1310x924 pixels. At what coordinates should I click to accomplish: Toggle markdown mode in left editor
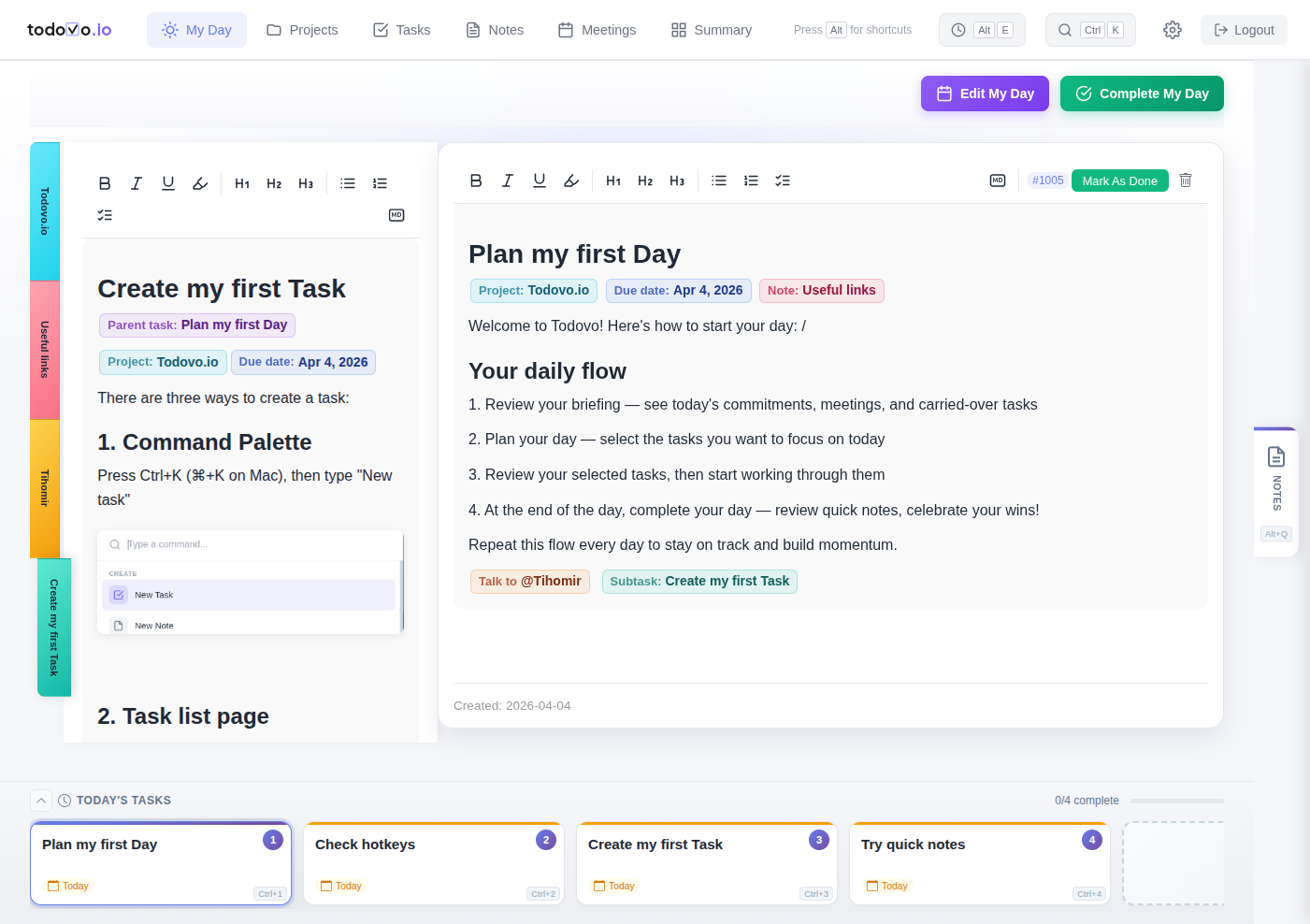tap(396, 215)
